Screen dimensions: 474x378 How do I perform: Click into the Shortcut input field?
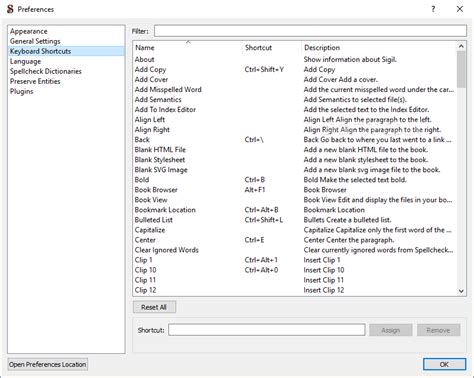267,330
